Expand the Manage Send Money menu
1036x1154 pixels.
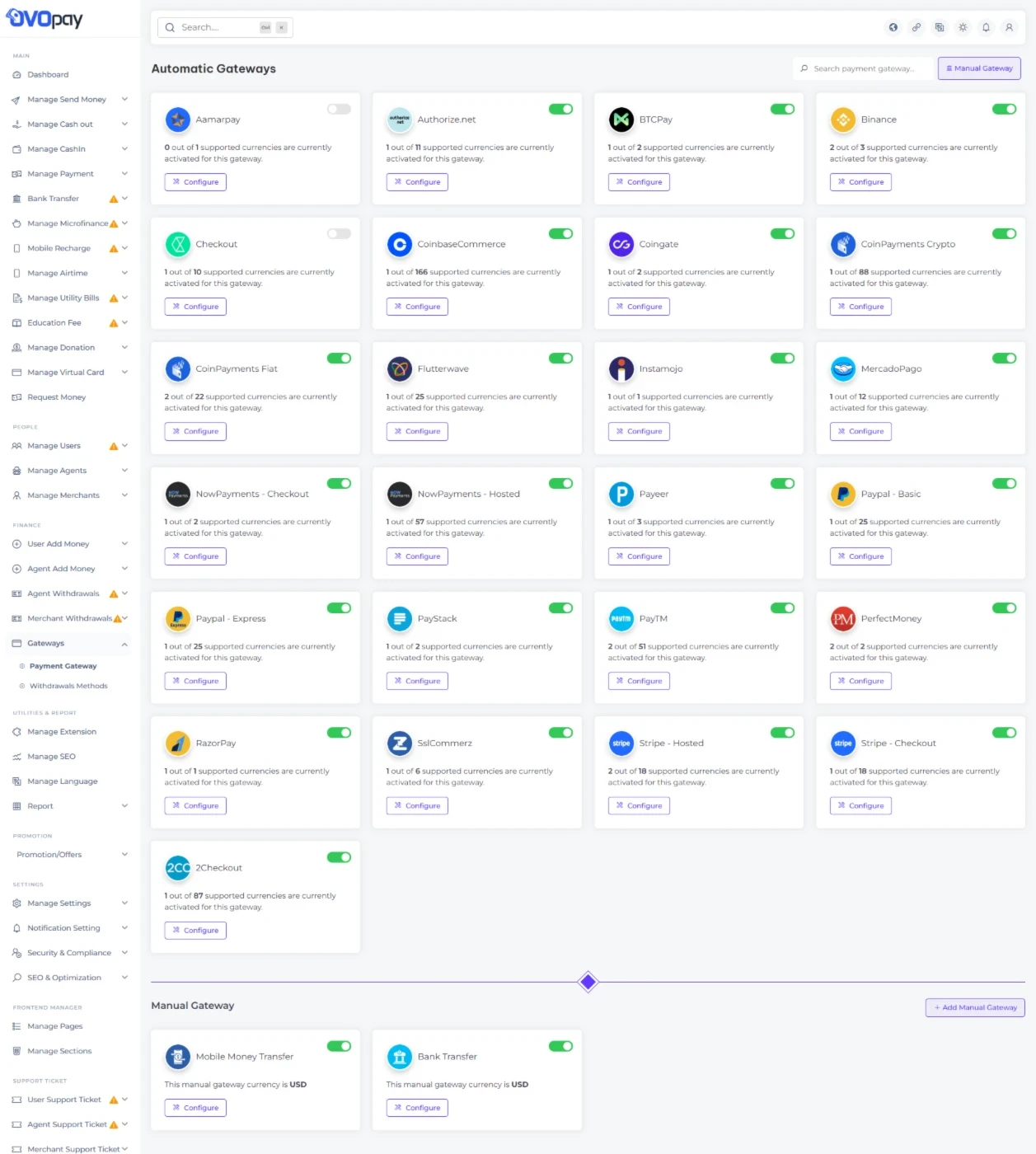[70, 100]
